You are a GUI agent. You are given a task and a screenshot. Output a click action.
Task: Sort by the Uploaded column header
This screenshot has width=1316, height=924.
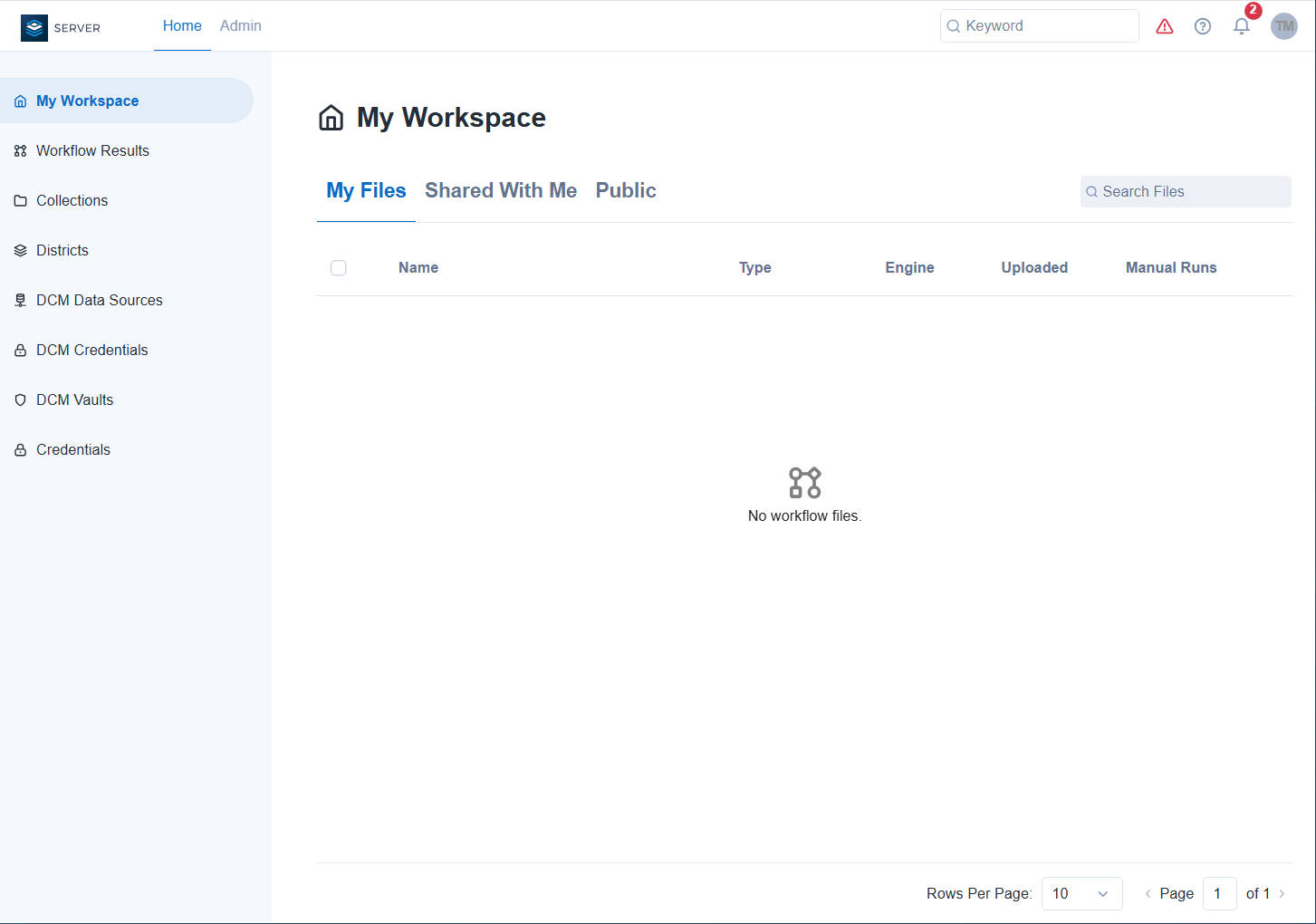(1034, 268)
